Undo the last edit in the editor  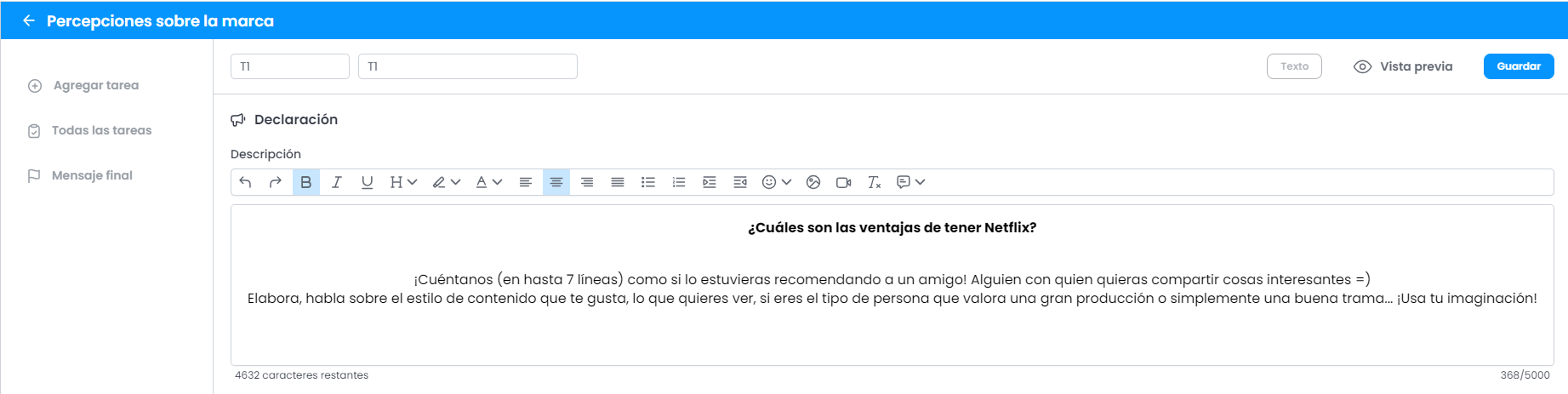[245, 182]
